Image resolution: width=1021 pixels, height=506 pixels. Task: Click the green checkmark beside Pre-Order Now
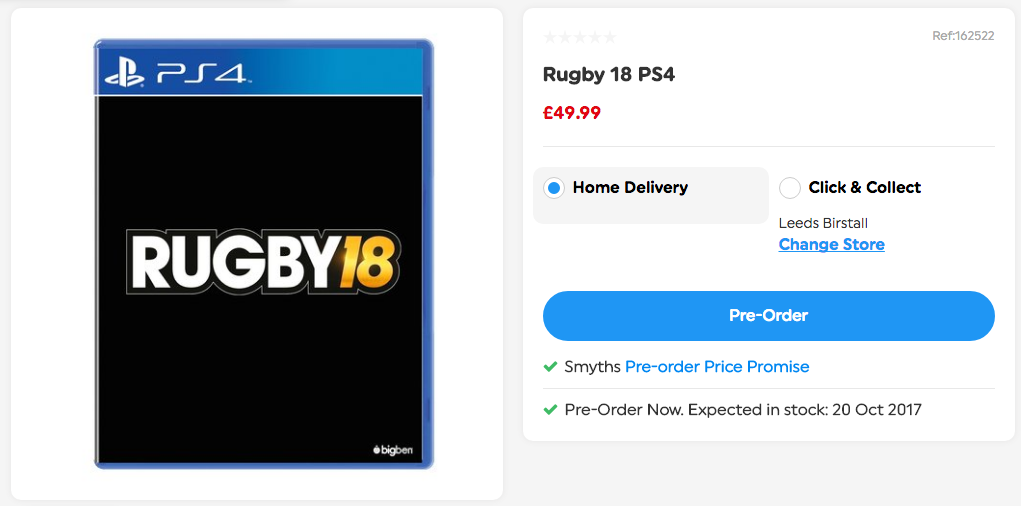(x=550, y=410)
